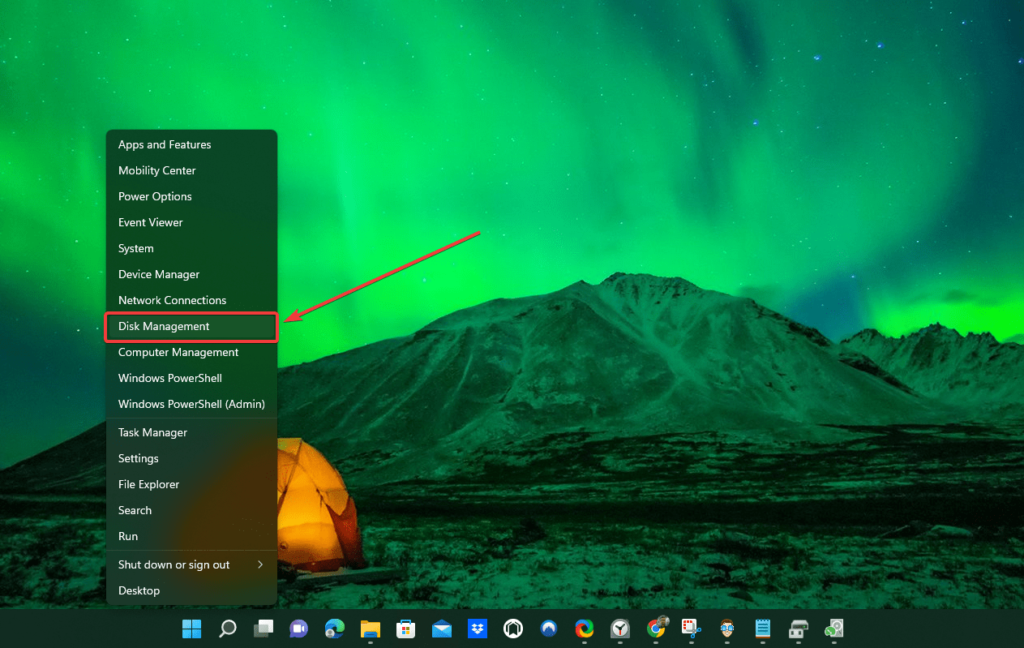The width and height of the screenshot is (1024, 648).
Task: Open Task View from the taskbar
Action: [263, 629]
